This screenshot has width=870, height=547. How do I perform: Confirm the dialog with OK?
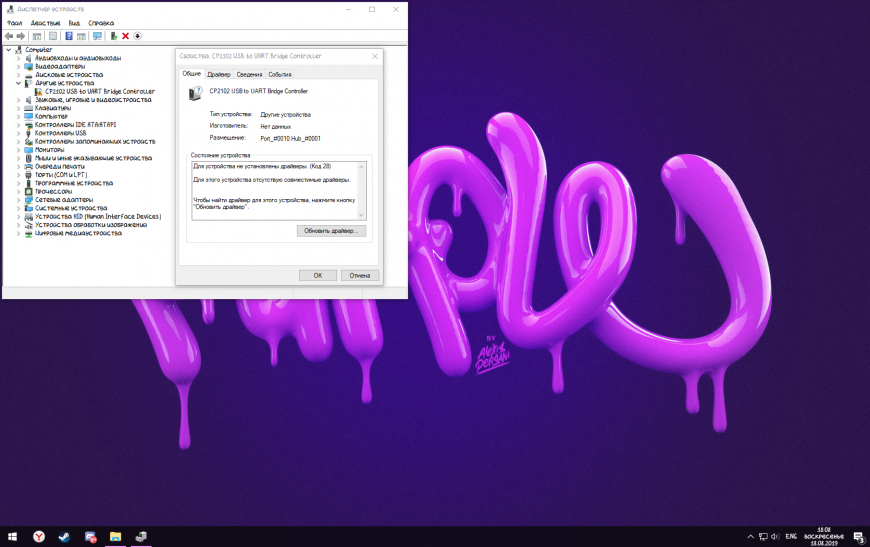318,275
